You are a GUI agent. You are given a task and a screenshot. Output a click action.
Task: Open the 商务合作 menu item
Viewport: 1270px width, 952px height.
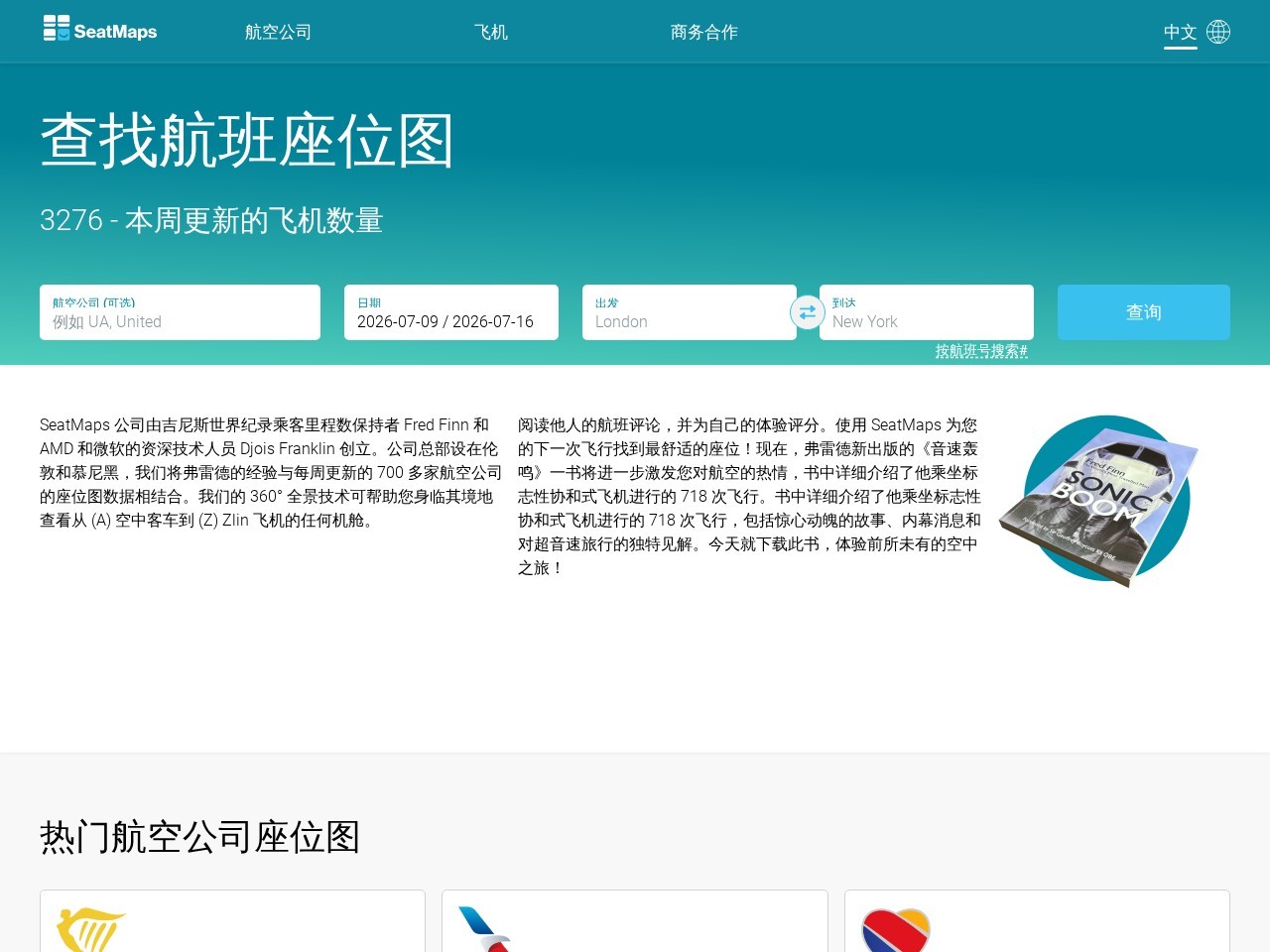click(x=704, y=32)
